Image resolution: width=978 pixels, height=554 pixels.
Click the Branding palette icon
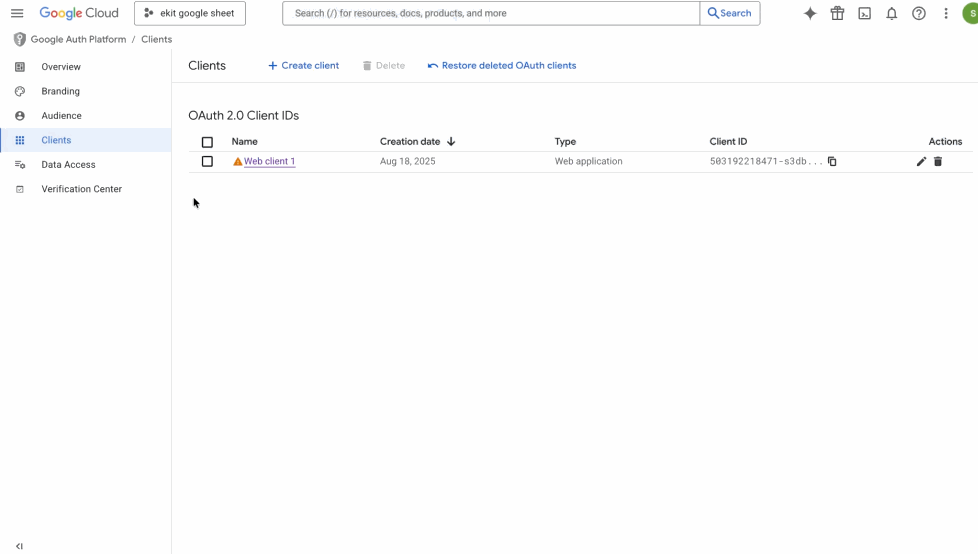[20, 91]
